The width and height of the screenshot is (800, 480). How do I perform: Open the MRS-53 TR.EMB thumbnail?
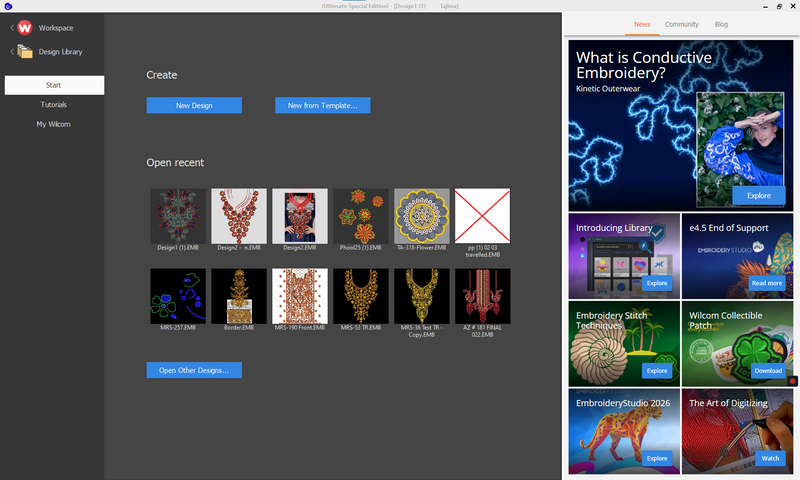tap(361, 296)
